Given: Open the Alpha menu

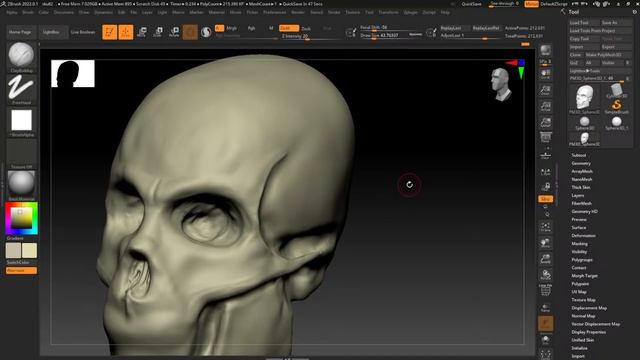Looking at the screenshot, I should (x=12, y=13).
